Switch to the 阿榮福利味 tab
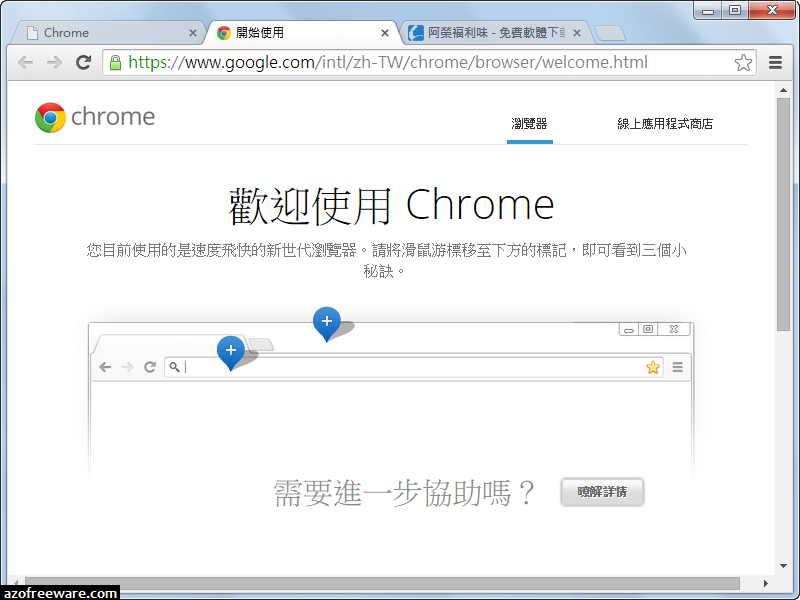 coord(485,33)
